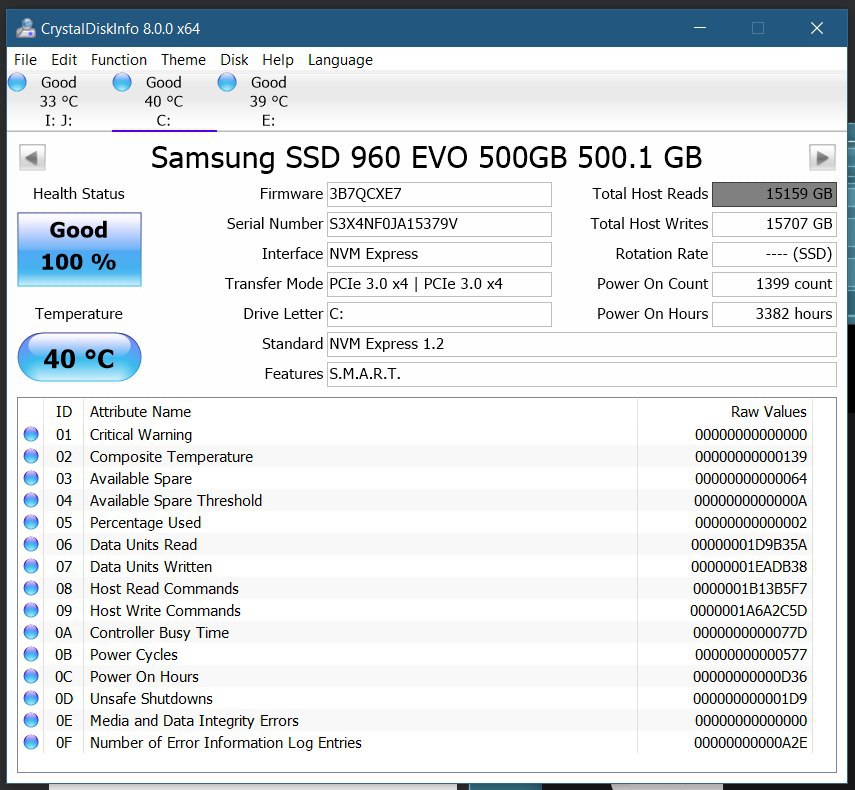Click raw value 0000001A6A2C5D
Image resolution: width=855 pixels, height=790 pixels.
(748, 611)
